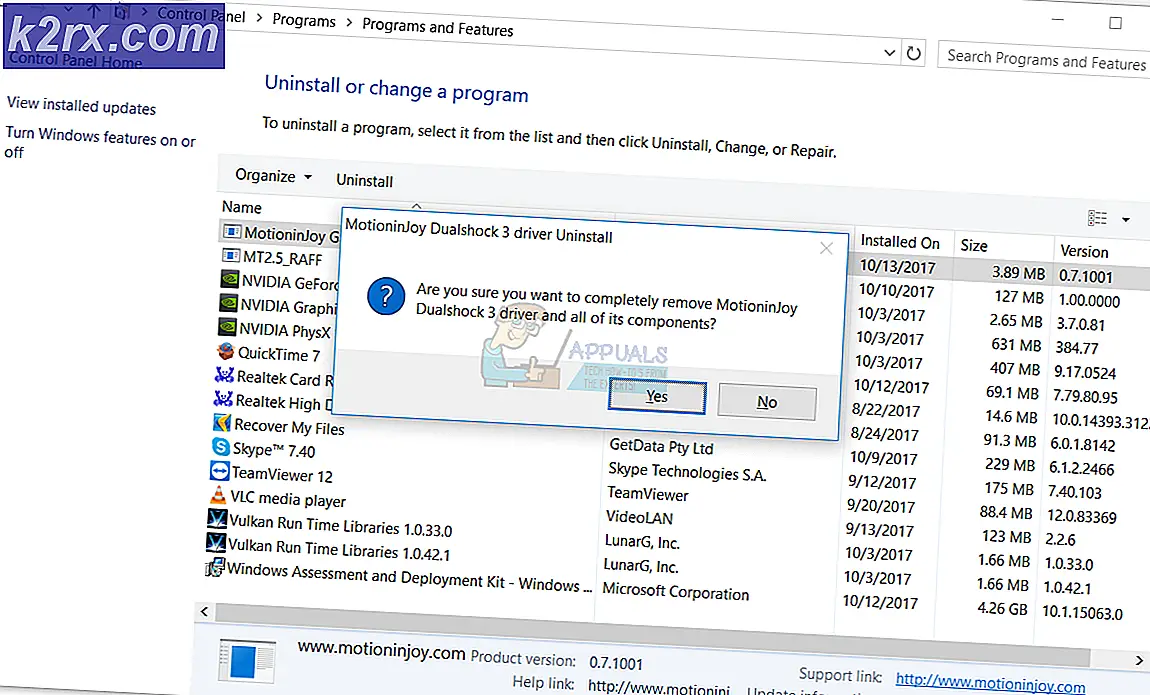Select the MT2.5_RAFF row name
1150x695 pixels.
pyautogui.click(x=282, y=258)
